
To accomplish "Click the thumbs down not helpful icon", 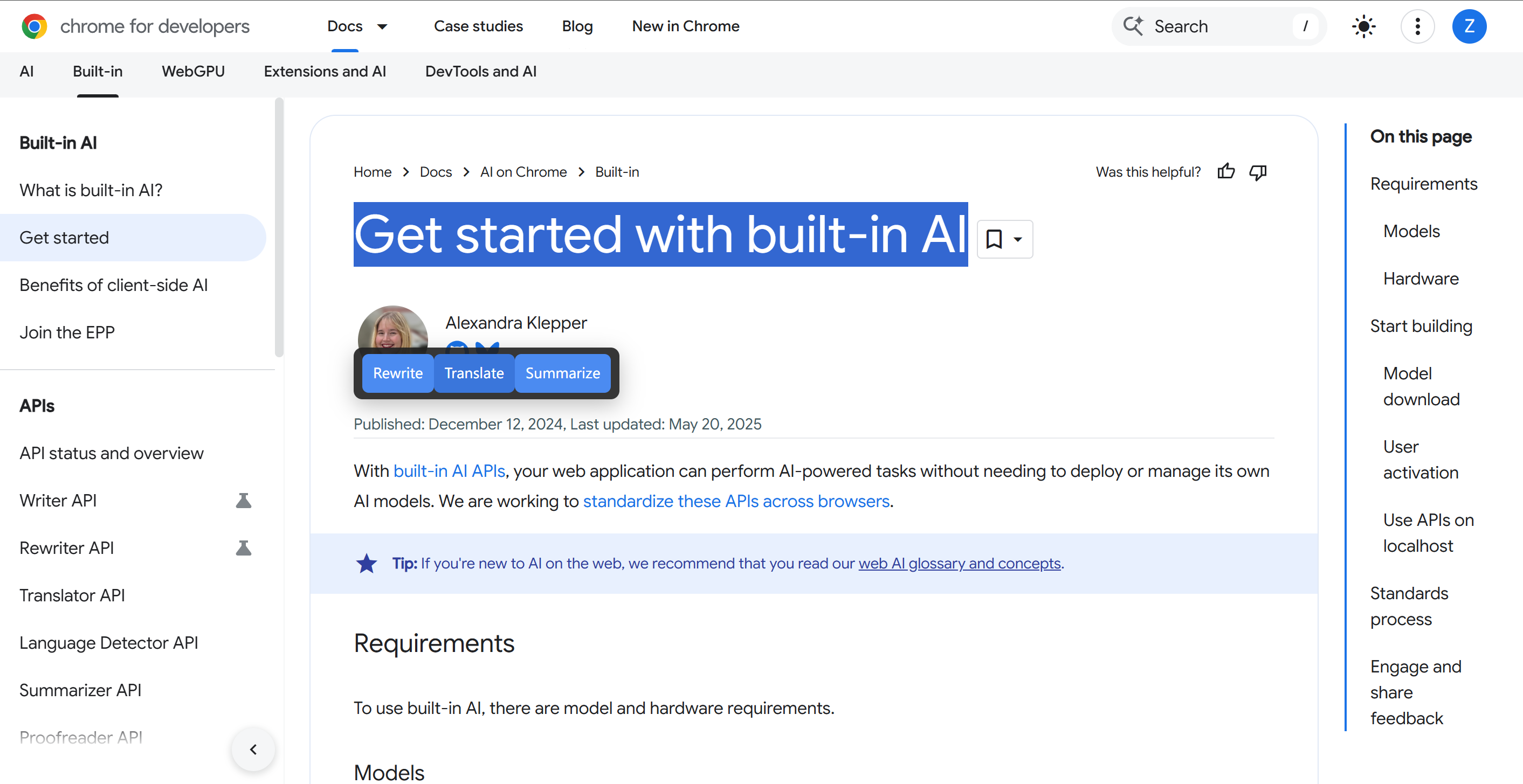I will (1258, 171).
